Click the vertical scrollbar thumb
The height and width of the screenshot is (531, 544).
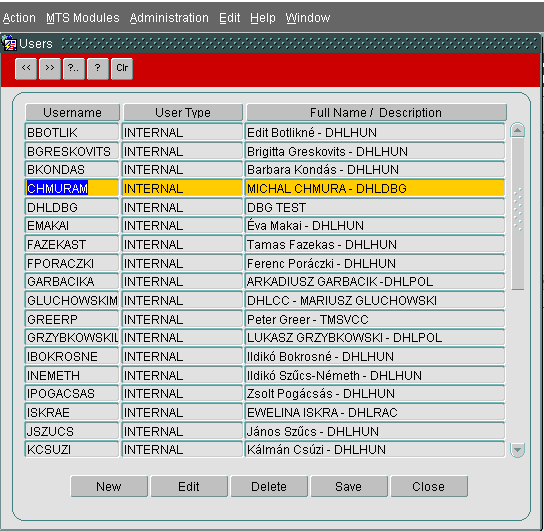(517, 213)
